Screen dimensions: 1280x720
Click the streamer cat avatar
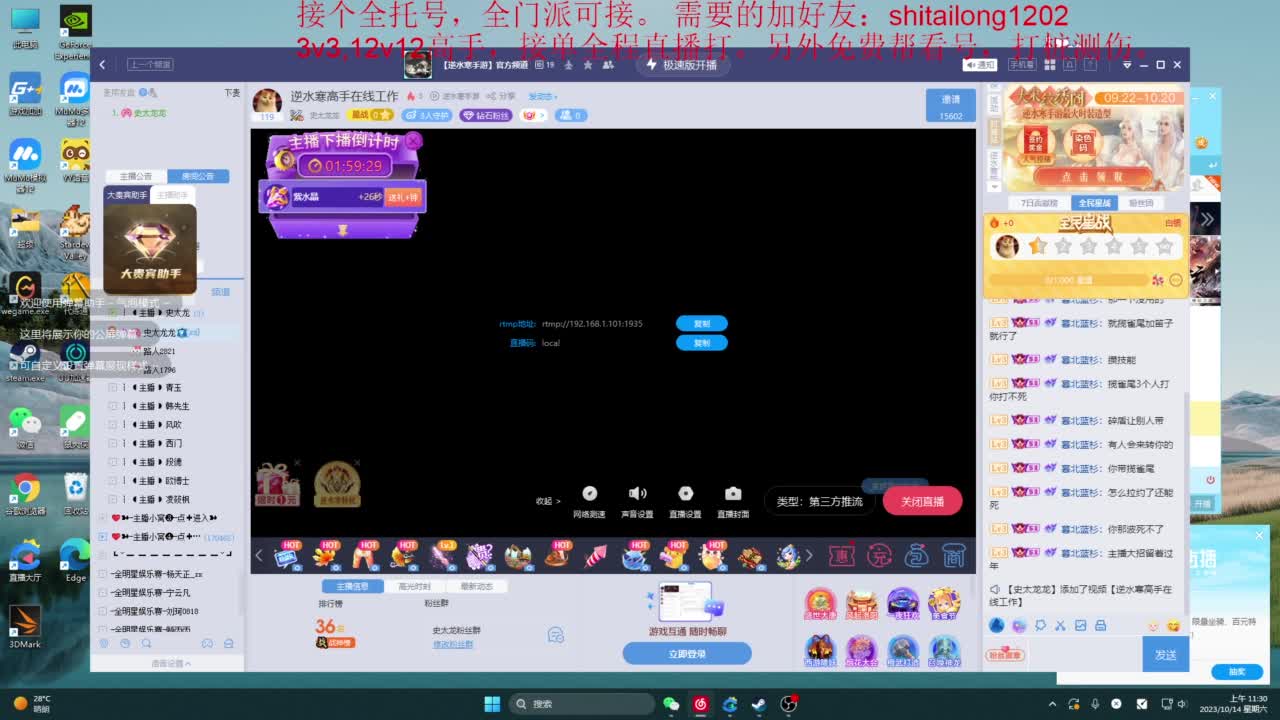coord(267,102)
